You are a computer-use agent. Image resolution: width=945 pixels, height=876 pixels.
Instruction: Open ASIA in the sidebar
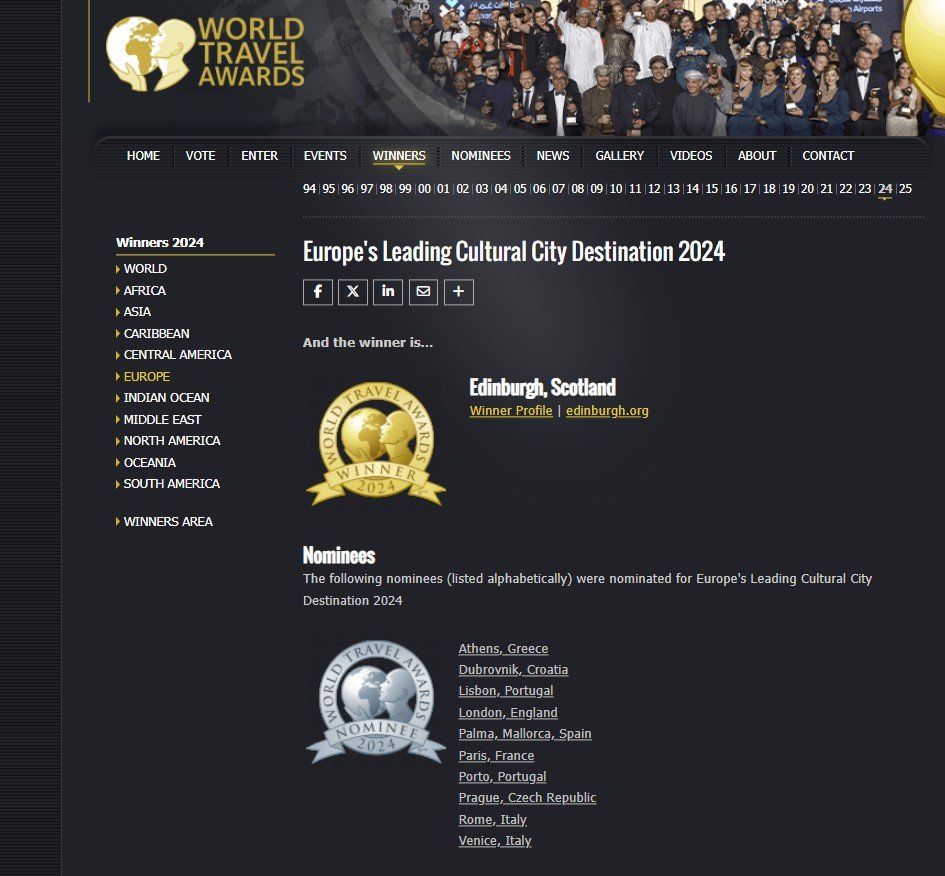pyautogui.click(x=137, y=311)
